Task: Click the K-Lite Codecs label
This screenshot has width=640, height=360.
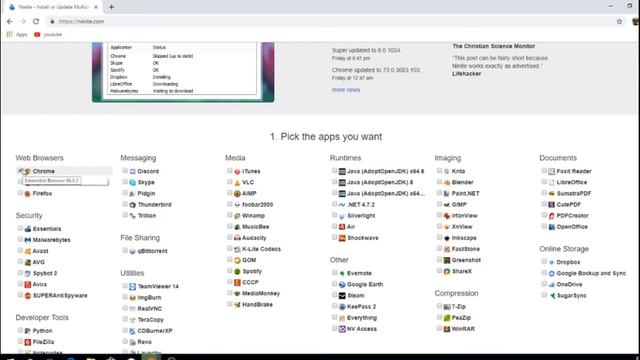Action: coord(261,249)
